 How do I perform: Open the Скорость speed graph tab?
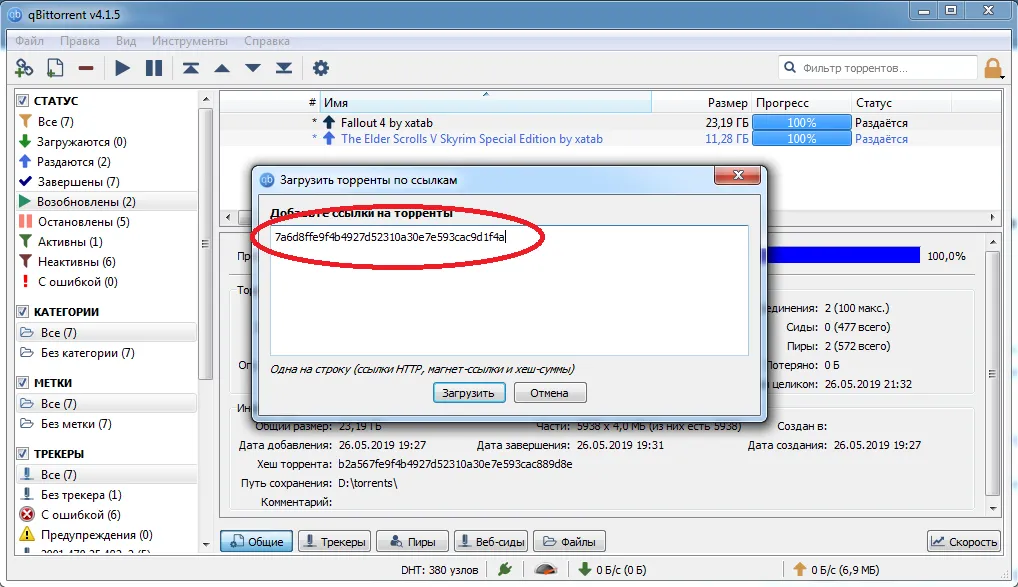pos(963,542)
